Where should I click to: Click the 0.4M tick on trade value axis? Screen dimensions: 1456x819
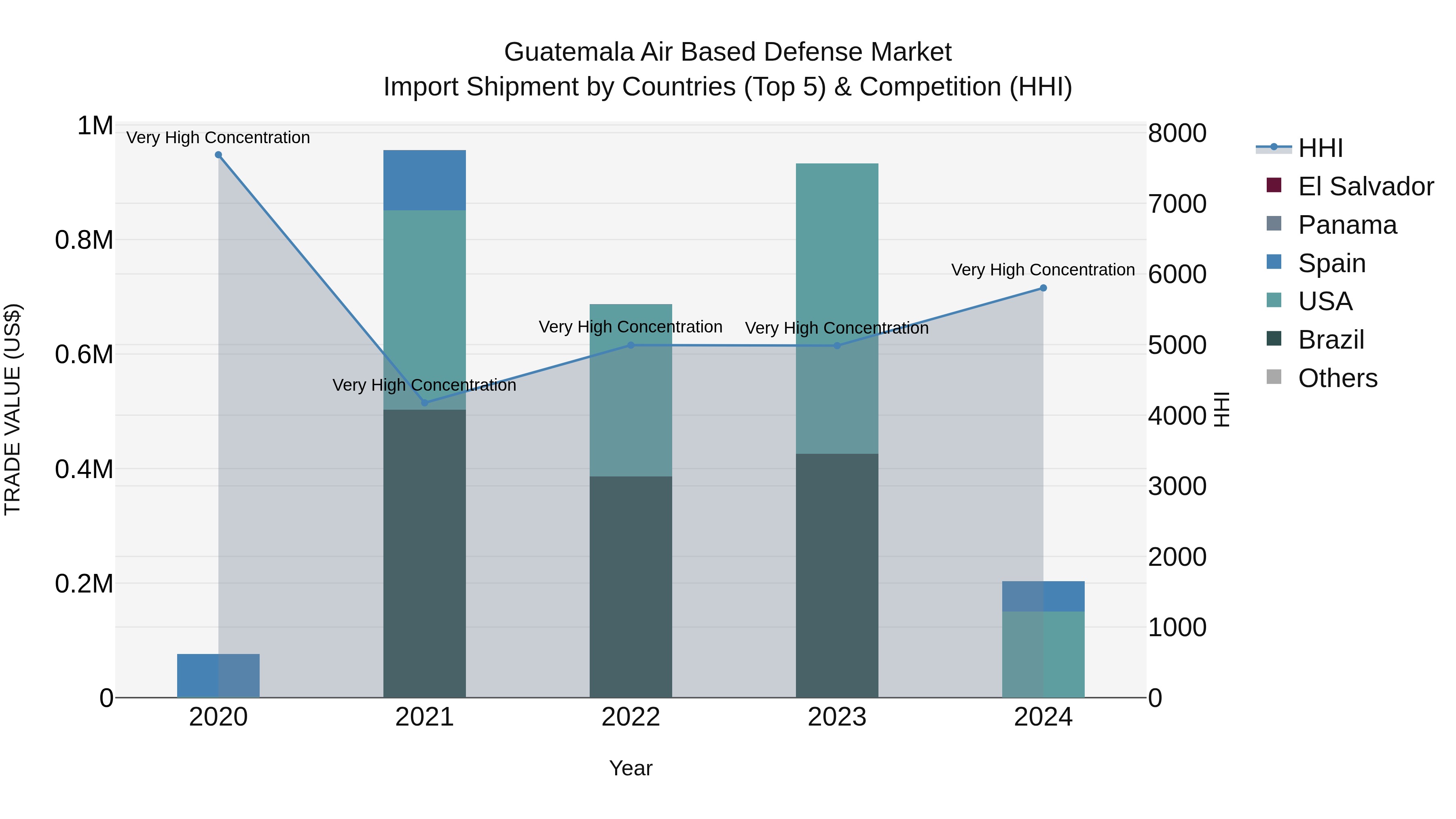click(x=84, y=469)
